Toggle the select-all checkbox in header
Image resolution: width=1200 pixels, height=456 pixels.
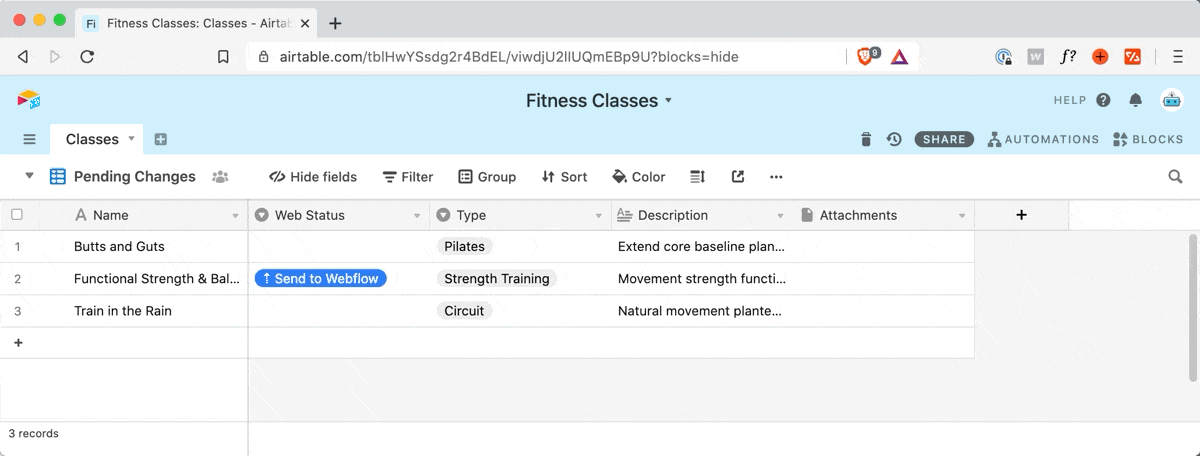pyautogui.click(x=16, y=215)
